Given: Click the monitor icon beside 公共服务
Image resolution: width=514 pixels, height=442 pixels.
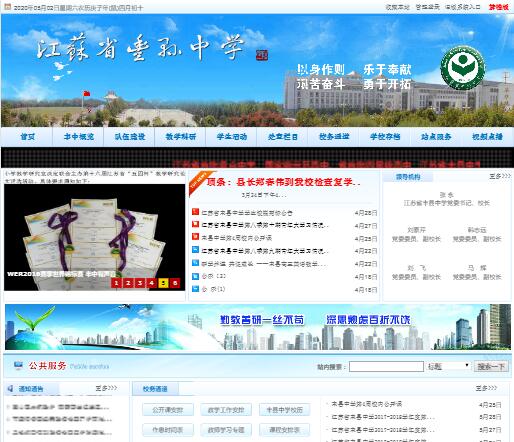Looking at the screenshot, I should [x=18, y=366].
